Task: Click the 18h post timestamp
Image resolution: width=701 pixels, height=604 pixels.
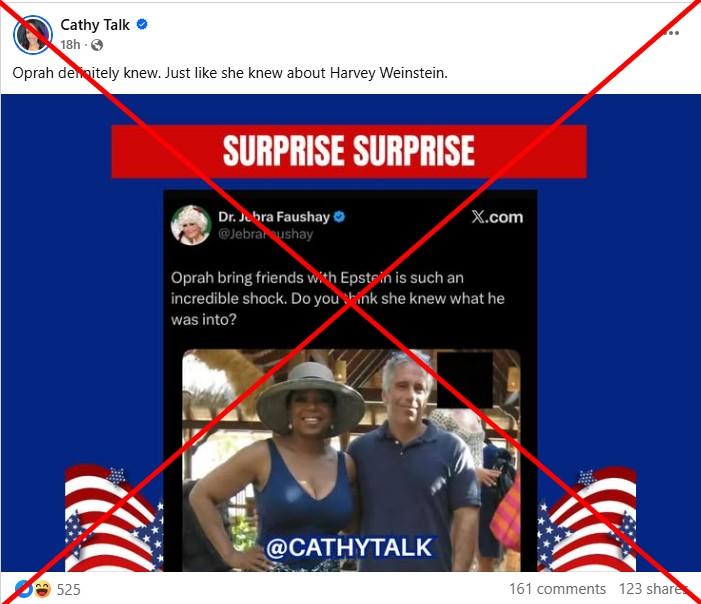Action: tap(70, 45)
